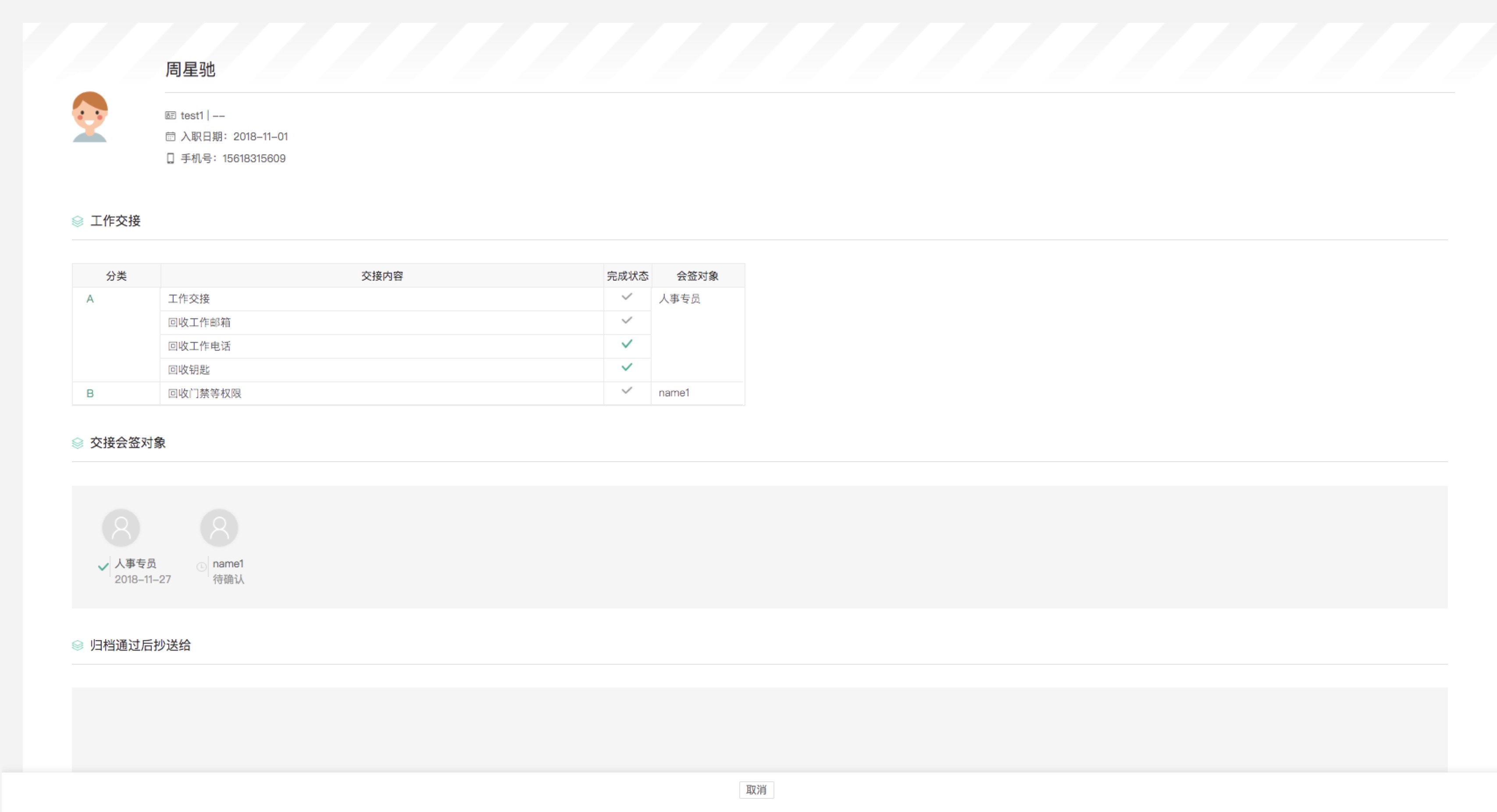Click the 待确认 status under name1
1497x812 pixels.
[228, 580]
